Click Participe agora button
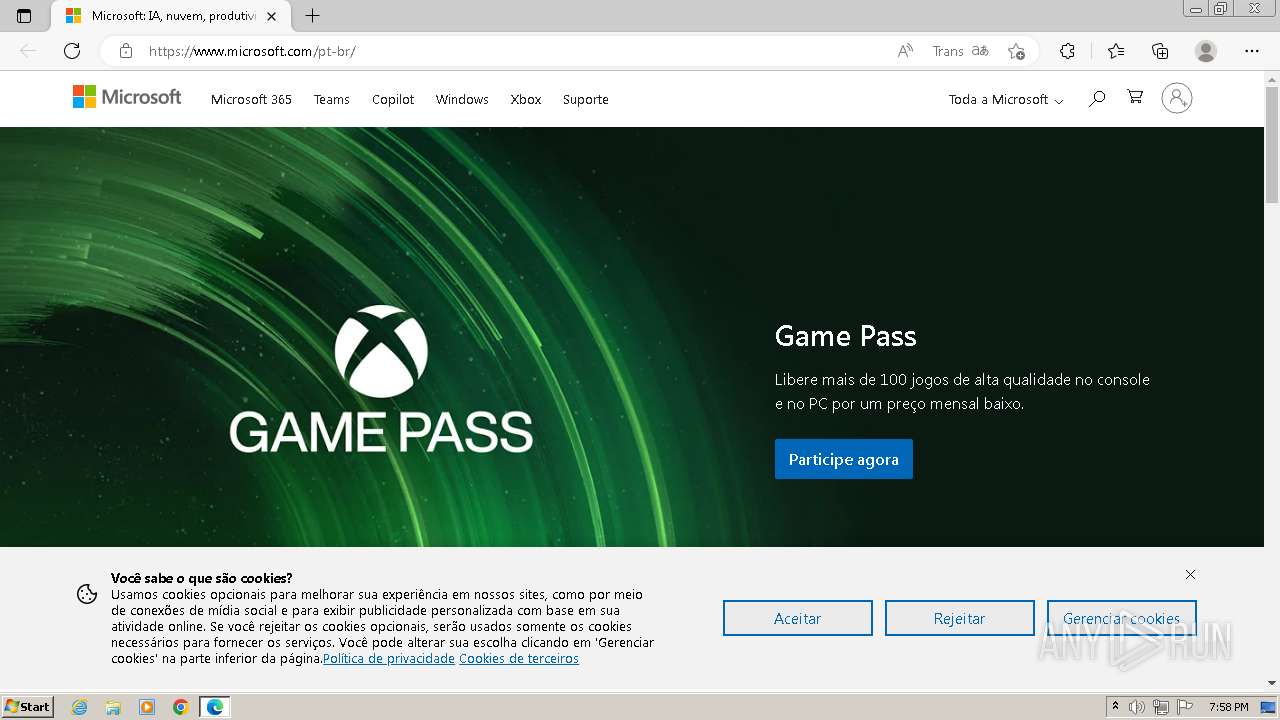1280x720 pixels. (x=843, y=459)
